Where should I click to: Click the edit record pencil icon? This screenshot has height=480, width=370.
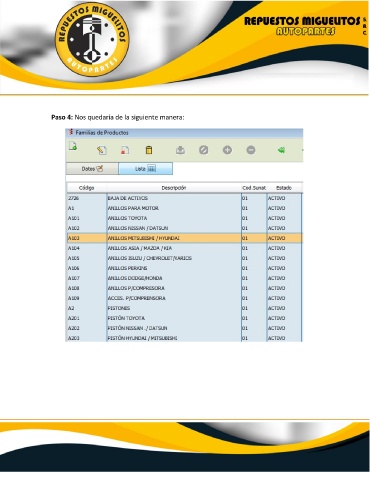click(x=102, y=150)
